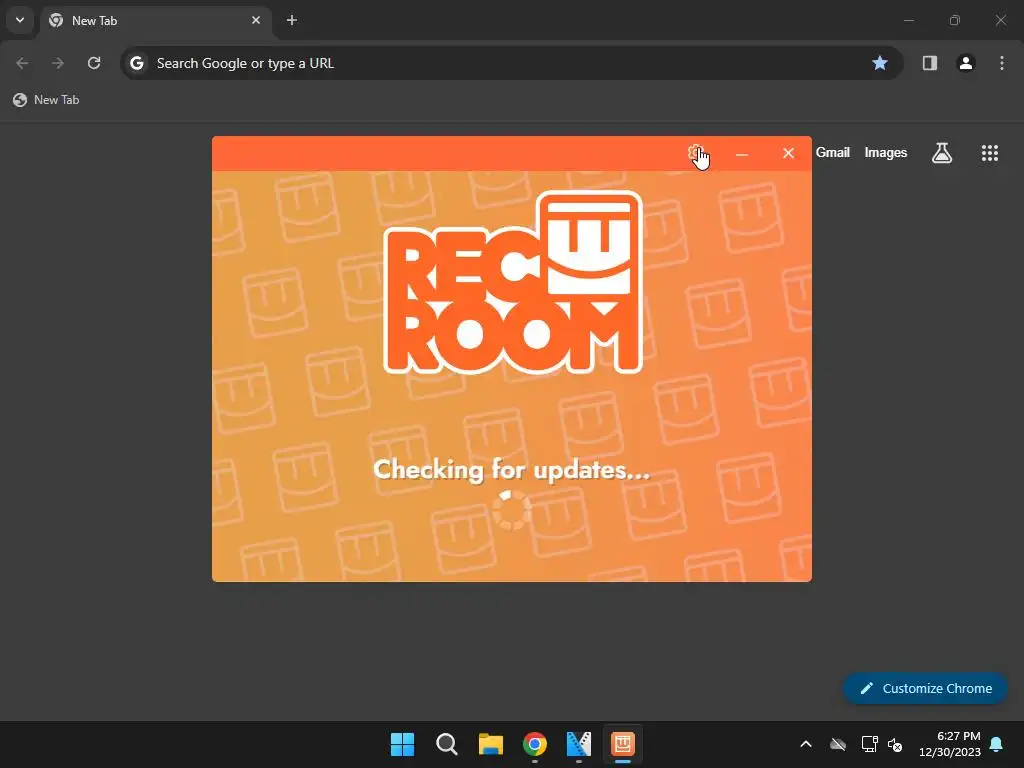Viewport: 1024px width, 768px height.
Task: Open the muted volume tray icon
Action: click(x=895, y=744)
